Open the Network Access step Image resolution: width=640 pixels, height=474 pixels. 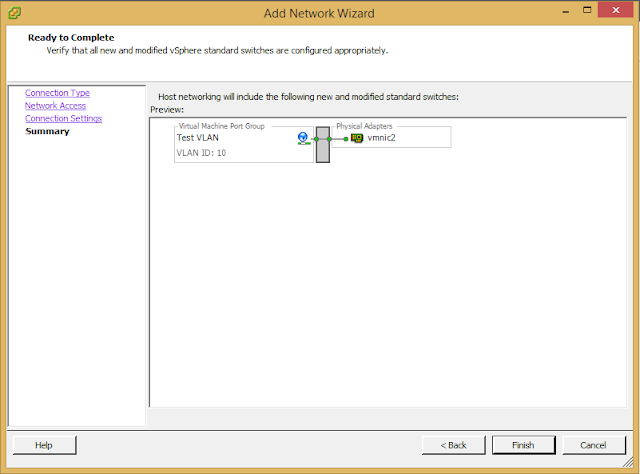(56, 106)
